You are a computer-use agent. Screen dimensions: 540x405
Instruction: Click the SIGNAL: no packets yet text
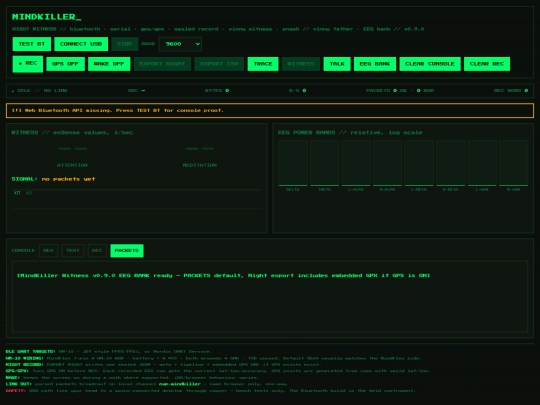(53, 179)
